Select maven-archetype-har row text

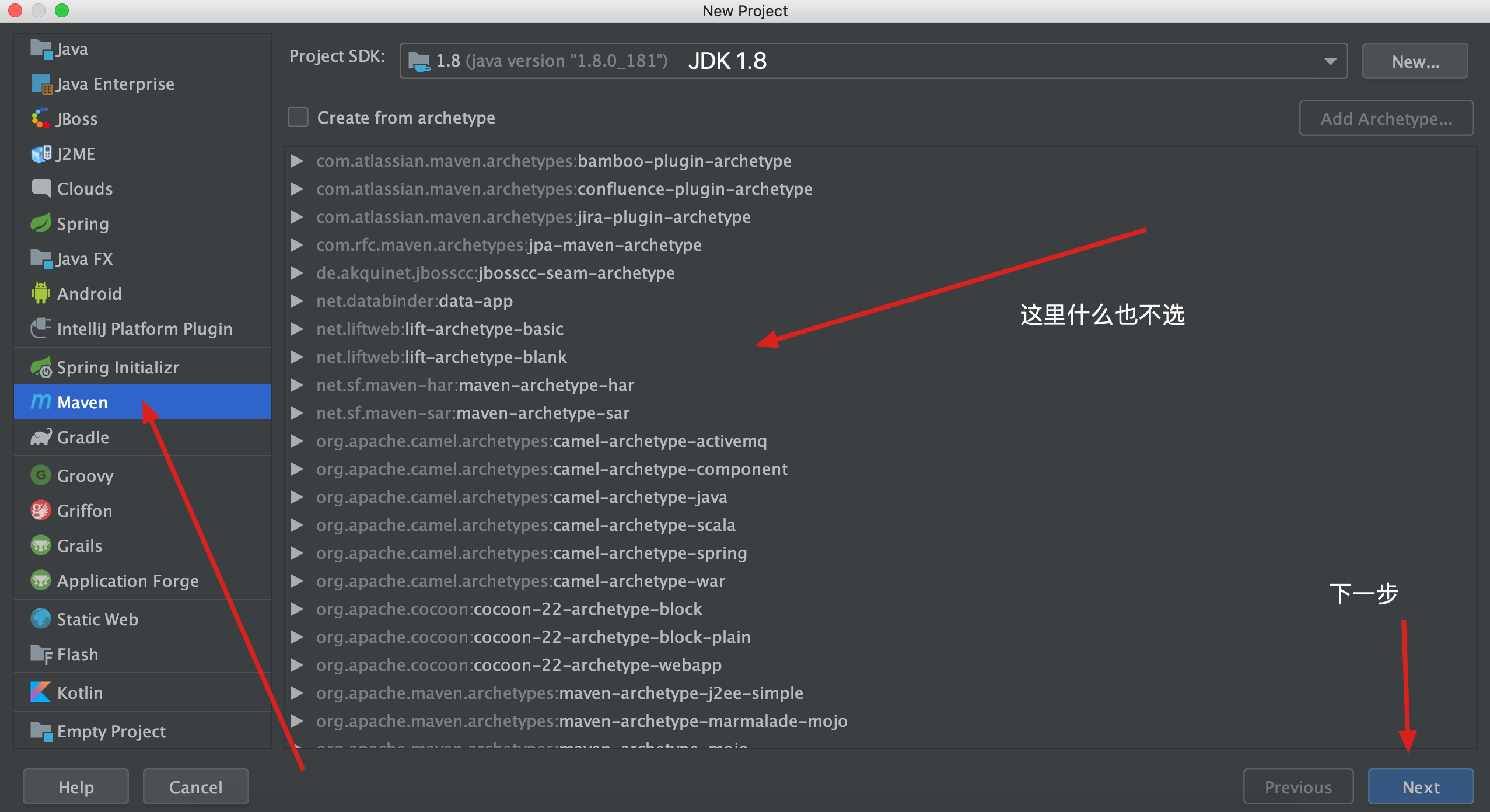[475, 385]
